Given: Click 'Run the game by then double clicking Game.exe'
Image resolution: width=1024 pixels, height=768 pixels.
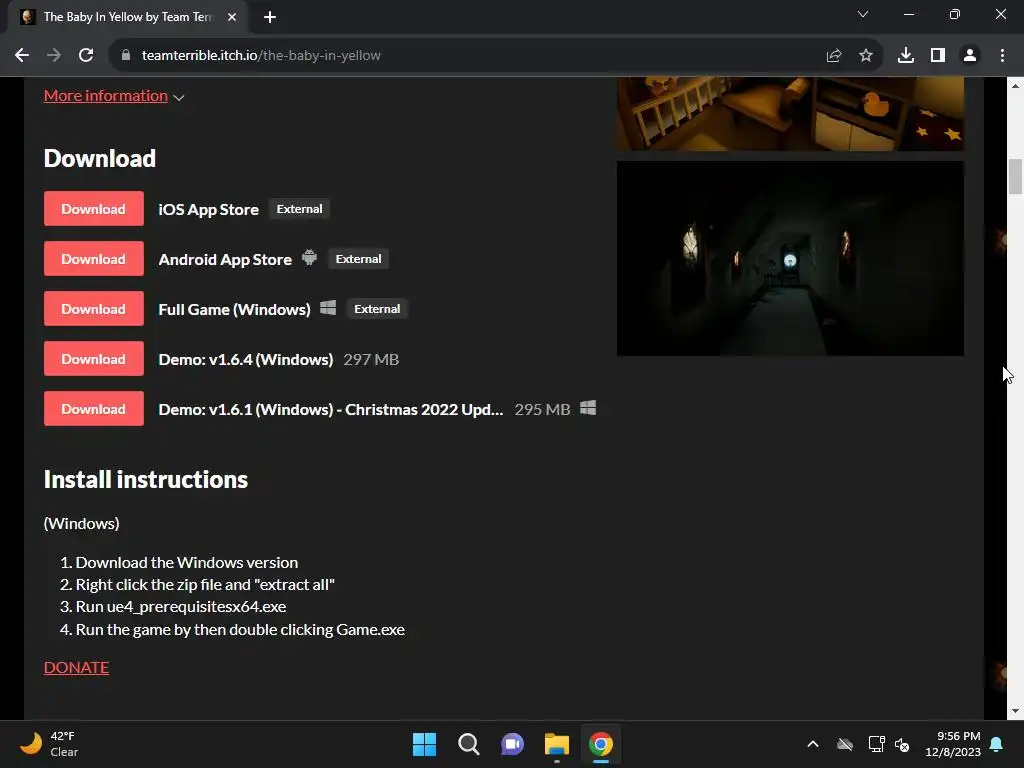Looking at the screenshot, I should 240,630.
